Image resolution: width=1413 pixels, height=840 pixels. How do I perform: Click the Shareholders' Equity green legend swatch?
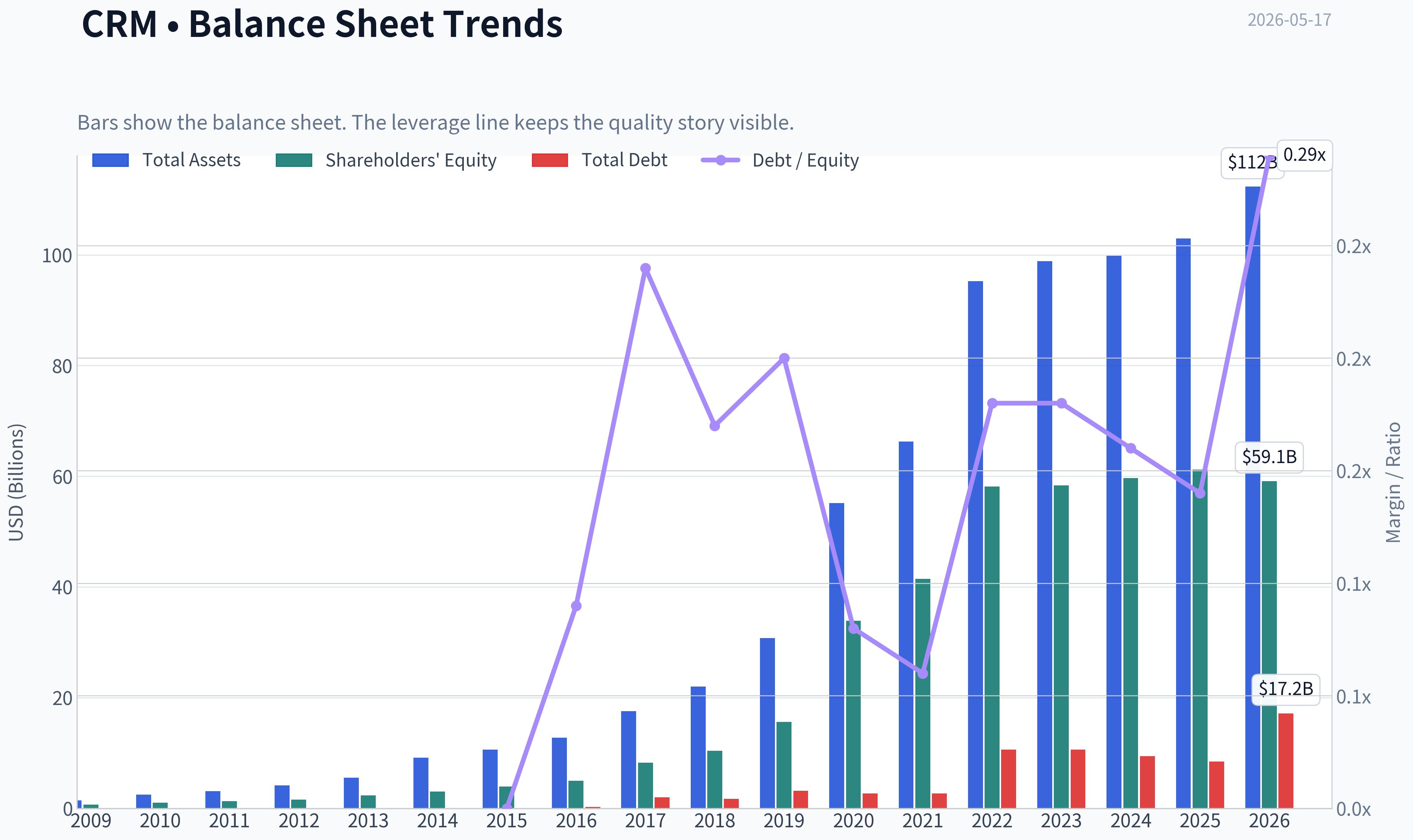(x=294, y=160)
